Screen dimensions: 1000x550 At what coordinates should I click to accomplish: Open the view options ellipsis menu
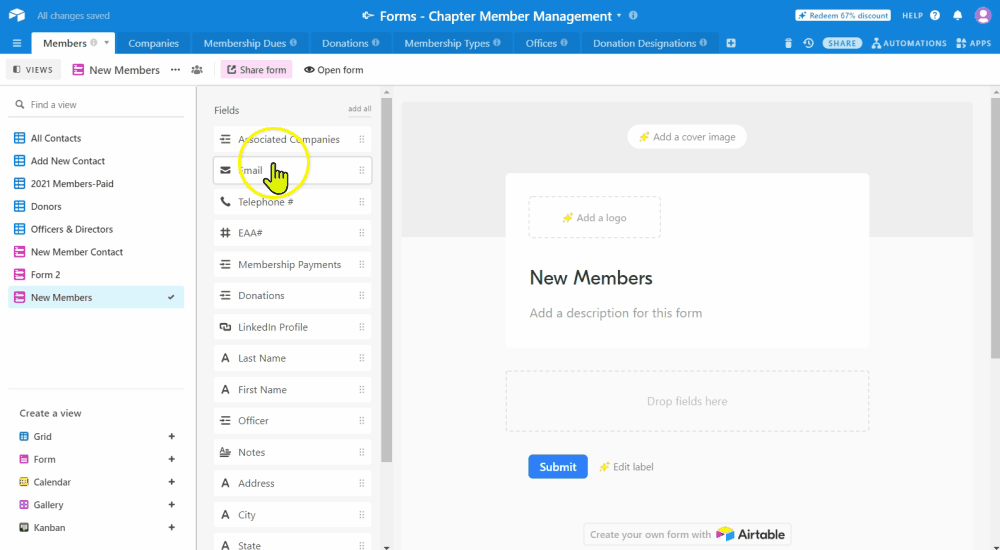[175, 70]
